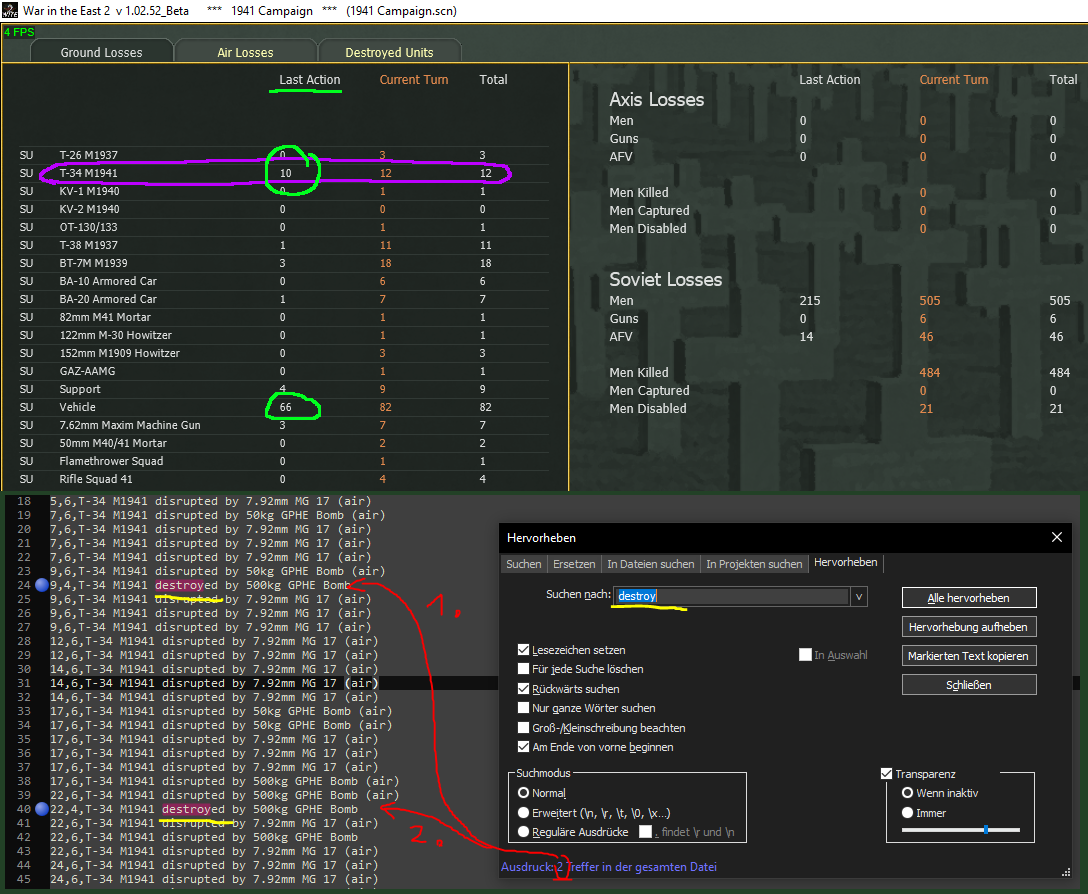Click the Soviet Losses heading
The width and height of the screenshot is (1088, 894).
pyautogui.click(x=665, y=279)
